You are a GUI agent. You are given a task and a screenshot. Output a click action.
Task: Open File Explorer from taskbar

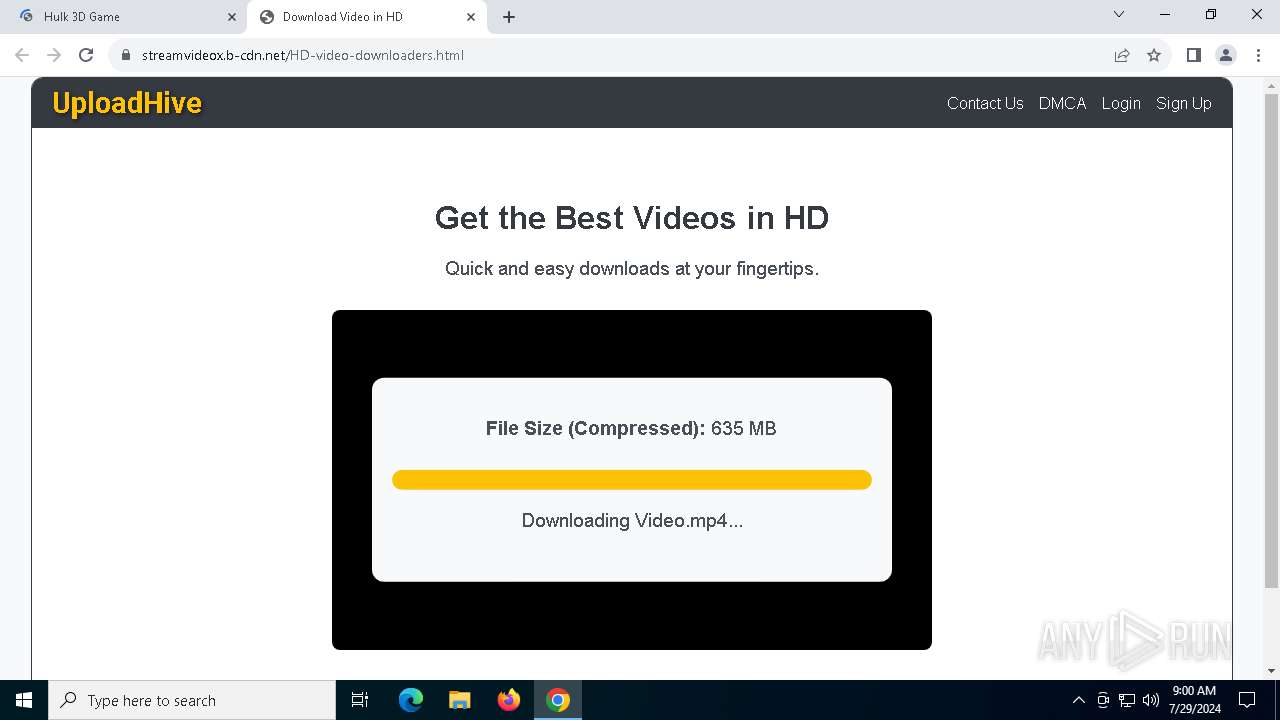459,700
